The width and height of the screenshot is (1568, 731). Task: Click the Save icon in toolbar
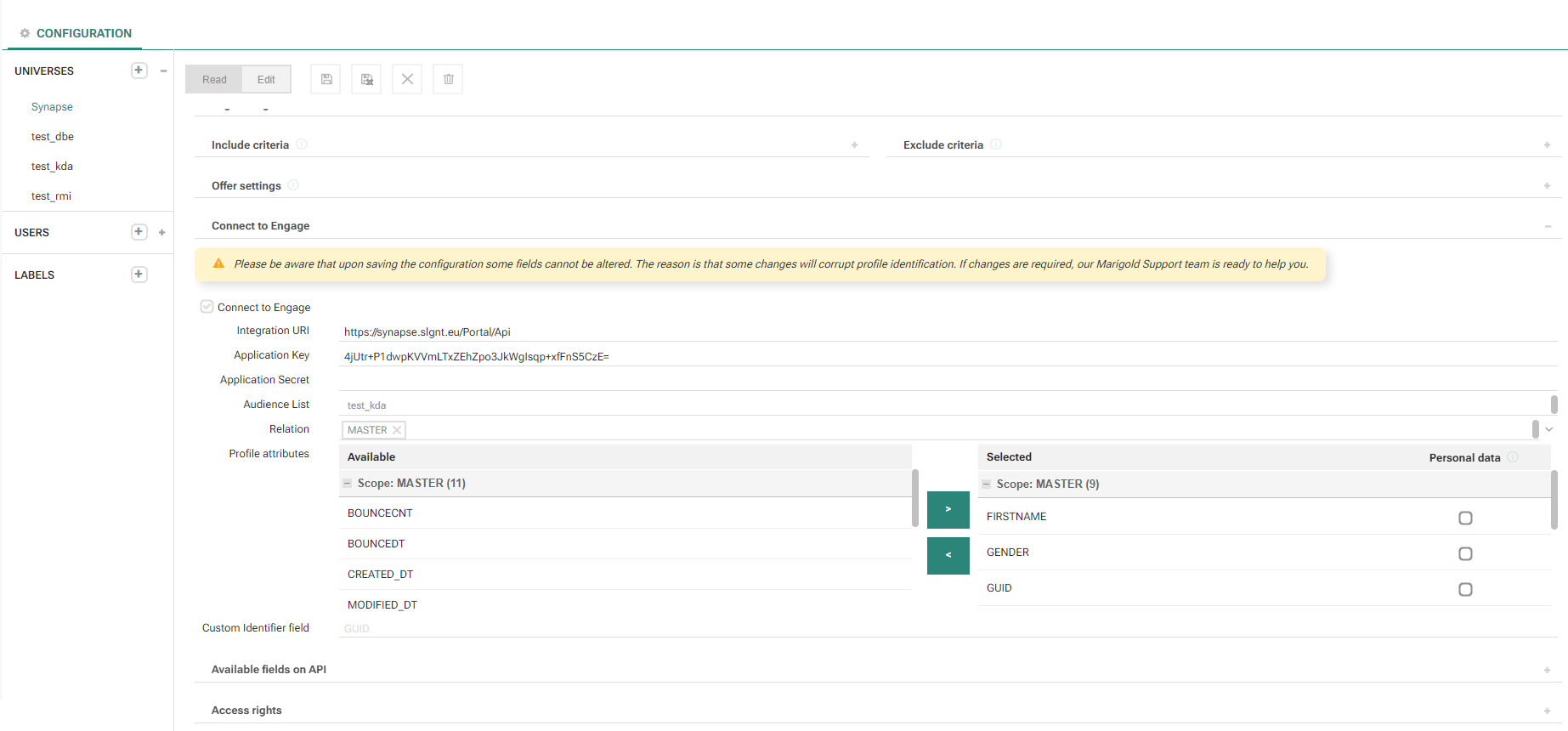[325, 79]
